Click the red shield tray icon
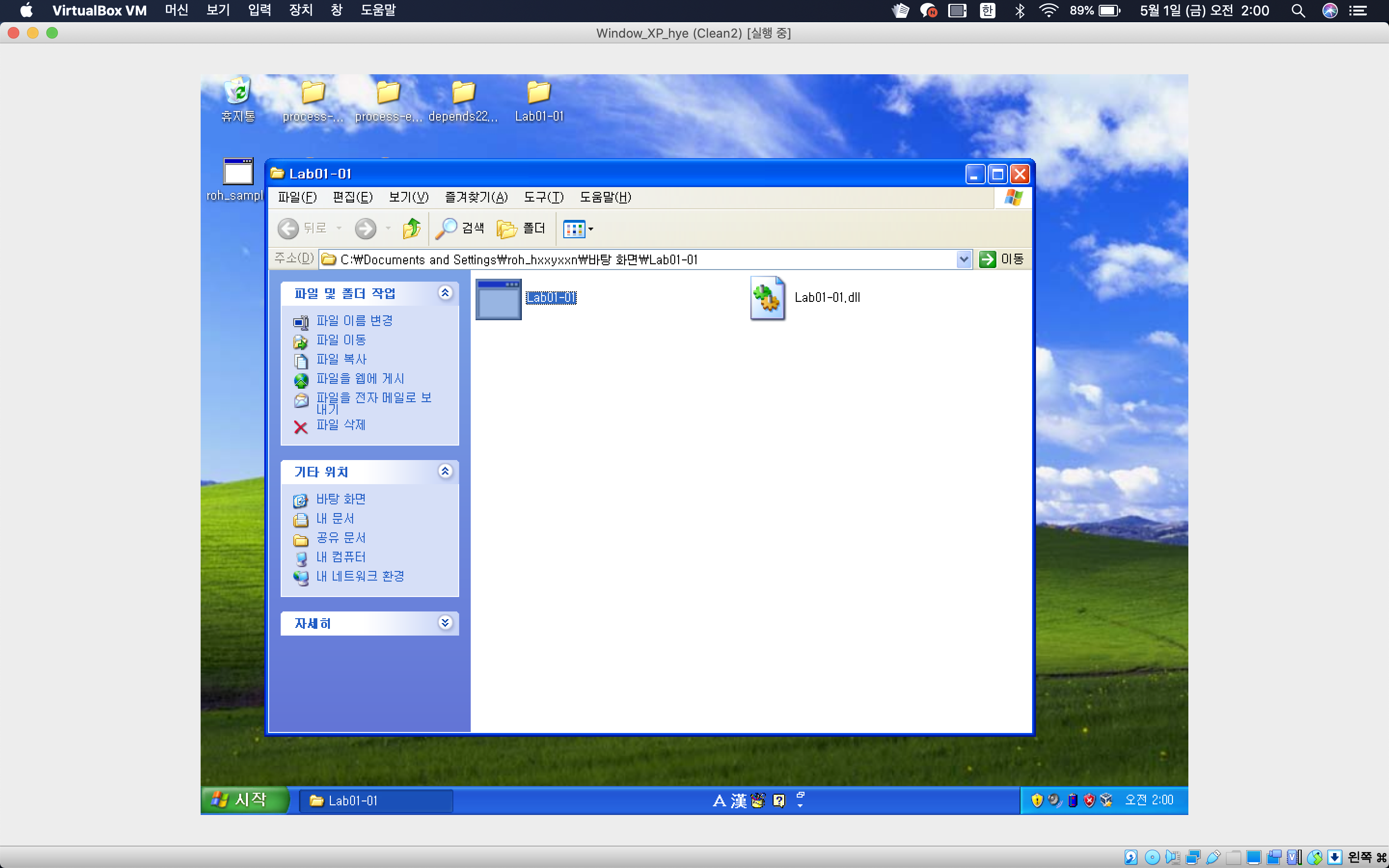The image size is (1389, 868). coord(1089,800)
